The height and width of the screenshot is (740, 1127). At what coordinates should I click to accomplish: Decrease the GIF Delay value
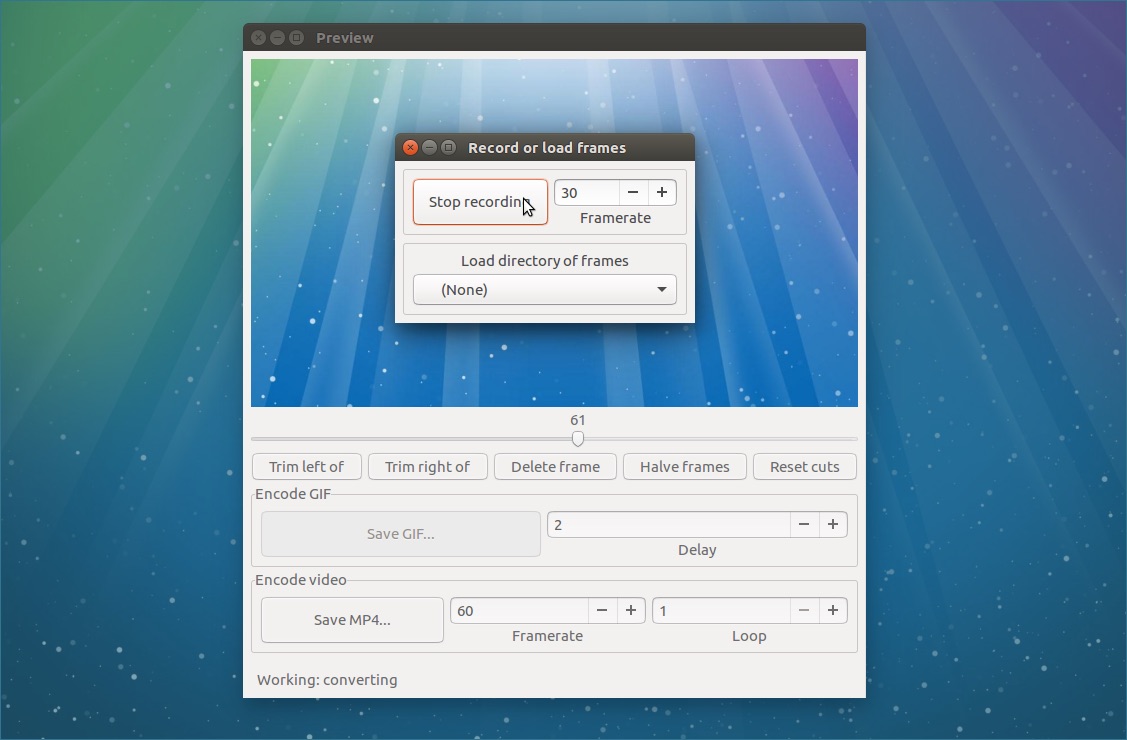(804, 524)
